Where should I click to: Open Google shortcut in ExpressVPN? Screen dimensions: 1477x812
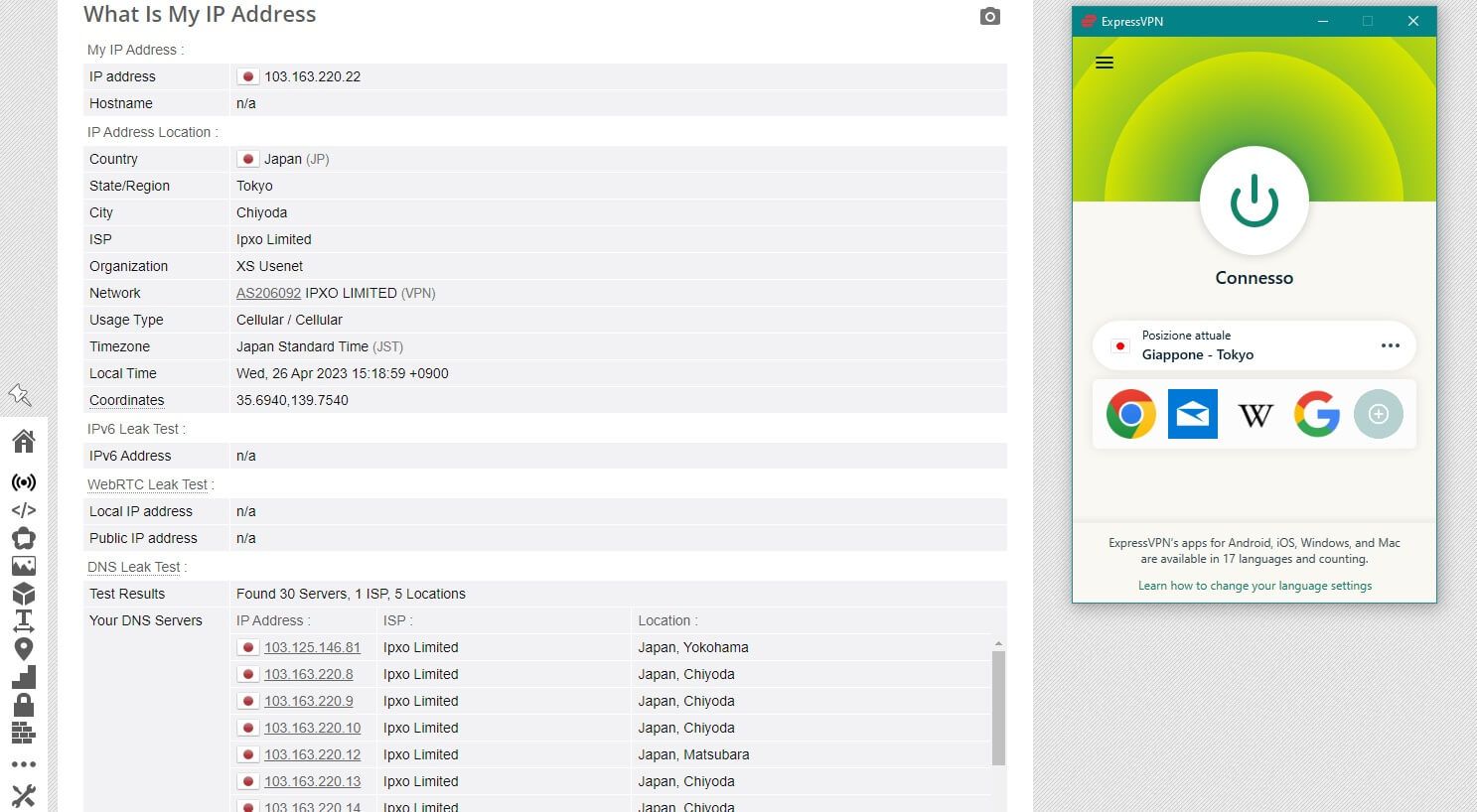pos(1317,414)
